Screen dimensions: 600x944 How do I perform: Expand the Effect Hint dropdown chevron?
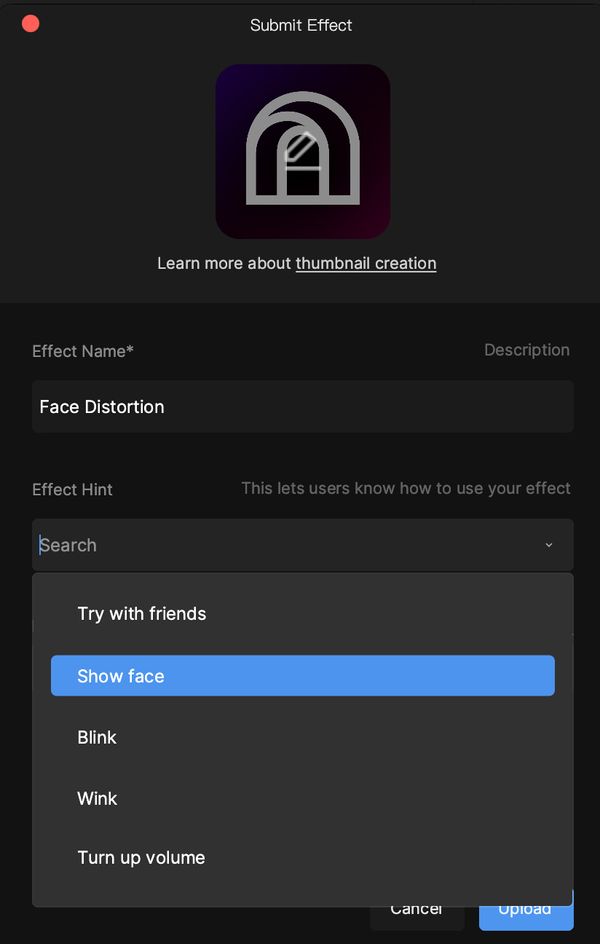coord(548,545)
